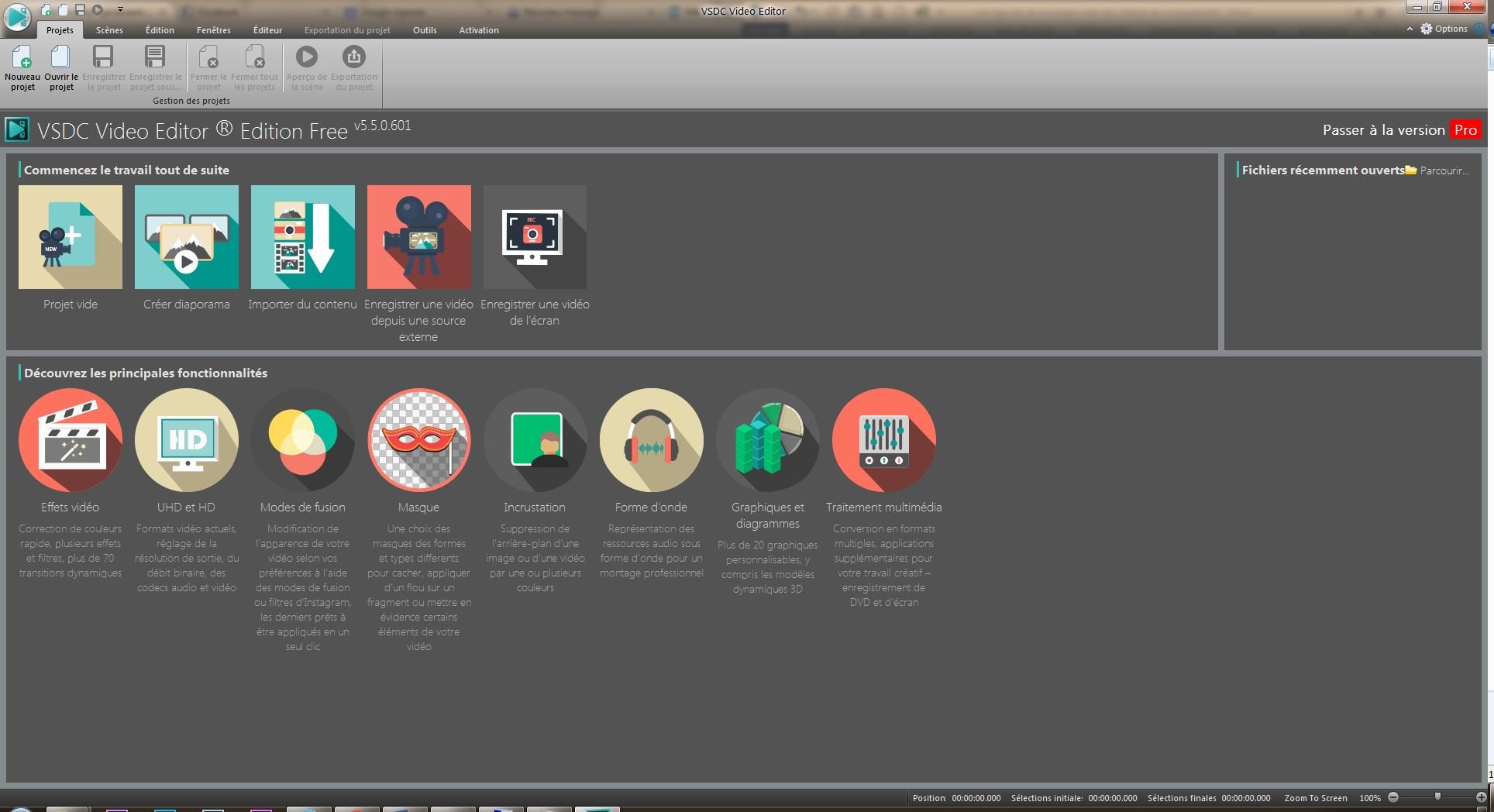
Task: Click the Effets vidéo clapperboard icon
Action: pyautogui.click(x=71, y=440)
